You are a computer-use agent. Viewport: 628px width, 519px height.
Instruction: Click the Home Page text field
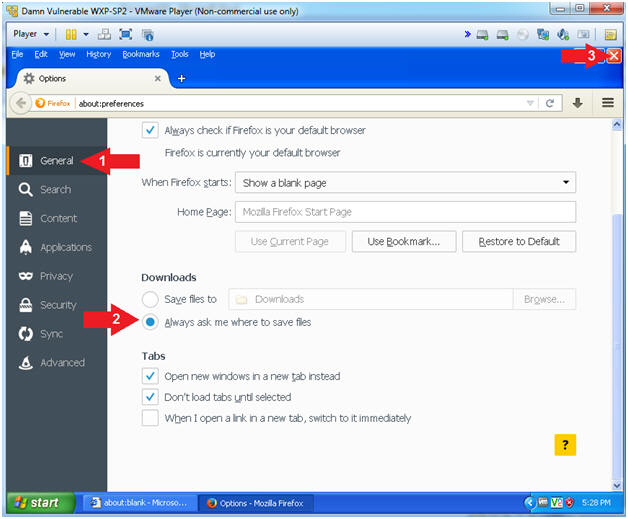405,212
